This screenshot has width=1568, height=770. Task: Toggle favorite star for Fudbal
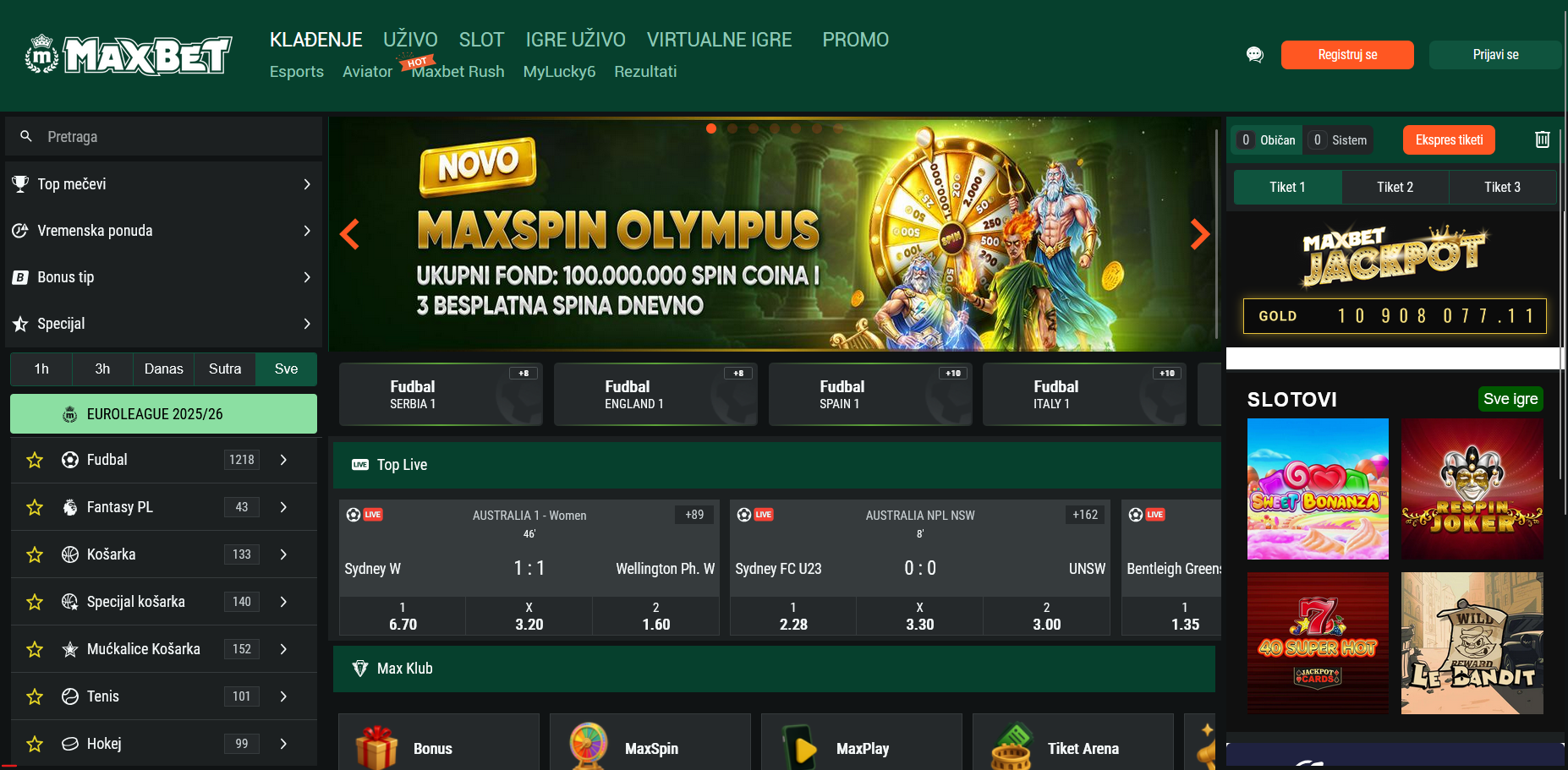point(35,460)
